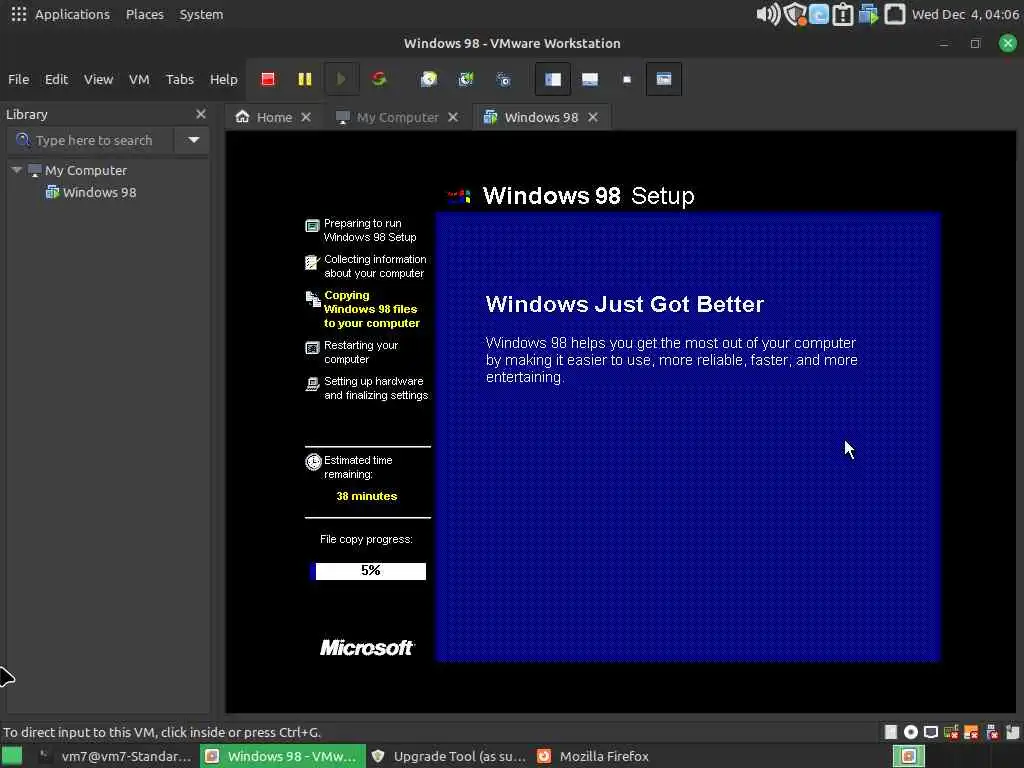
Task: Switch to Windows 98 - VMware taskbar item
Action: pos(282,756)
